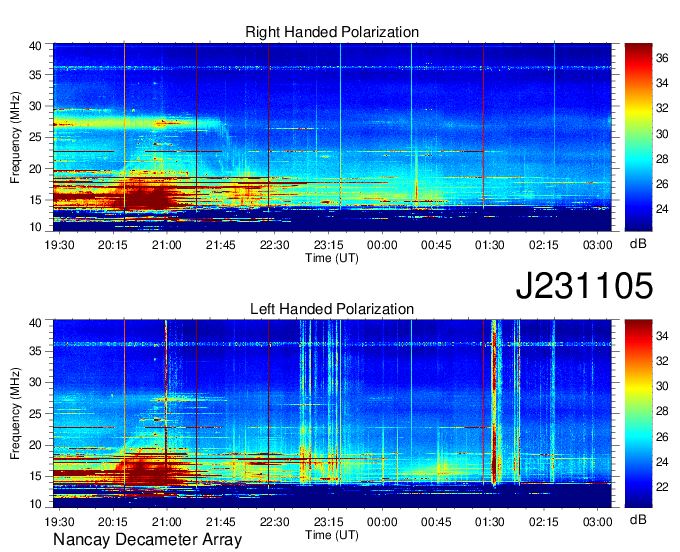Click "01:30" time tick of Right Handed plot

490,245
